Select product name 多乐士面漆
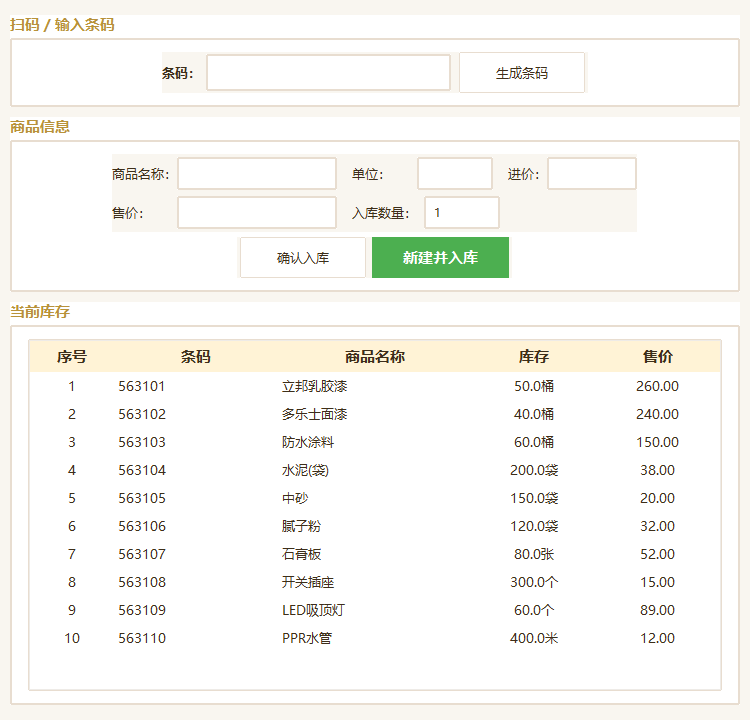This screenshot has width=750, height=720. pyautogui.click(x=314, y=414)
